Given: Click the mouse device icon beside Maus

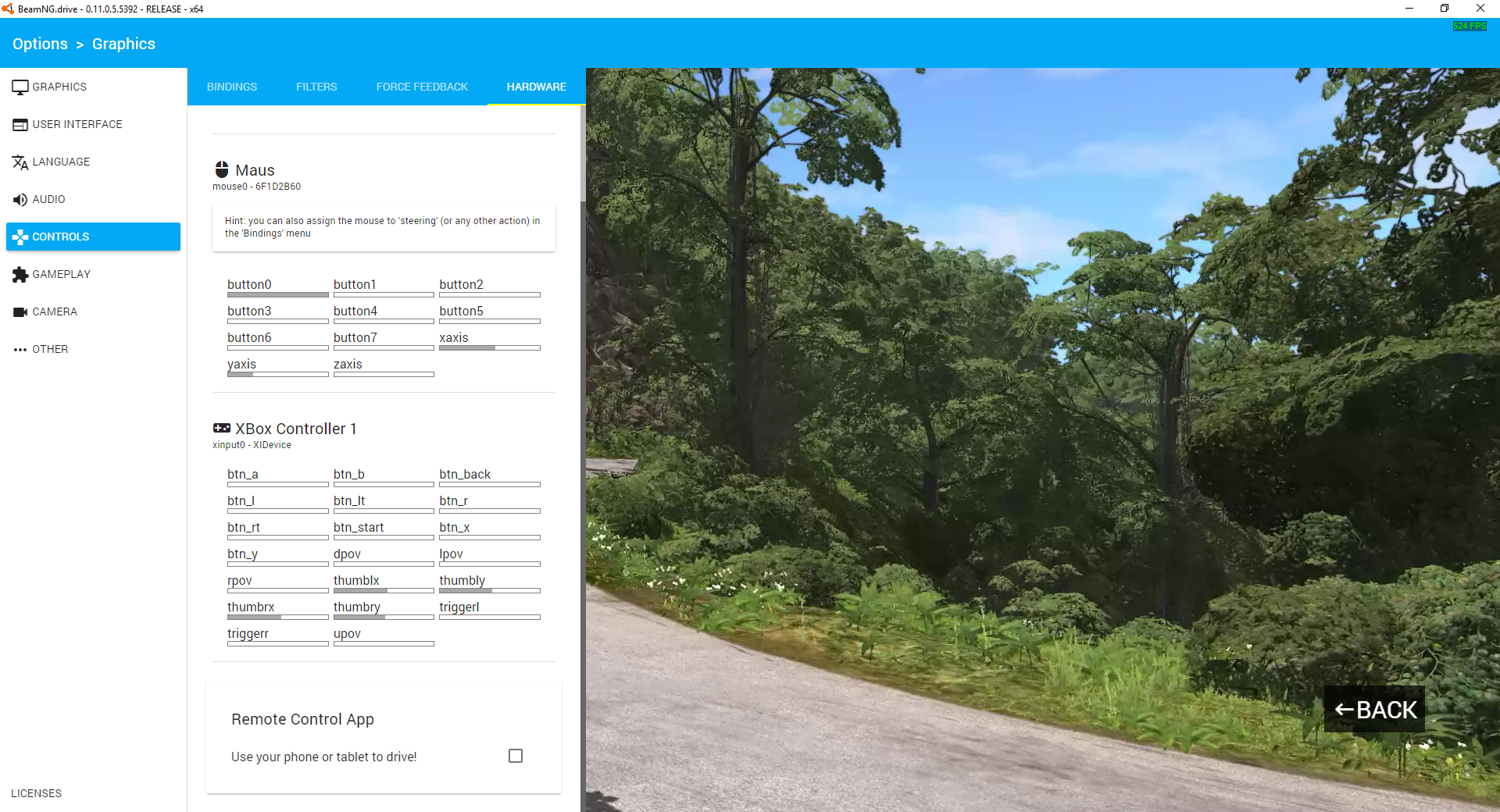Looking at the screenshot, I should click(222, 169).
